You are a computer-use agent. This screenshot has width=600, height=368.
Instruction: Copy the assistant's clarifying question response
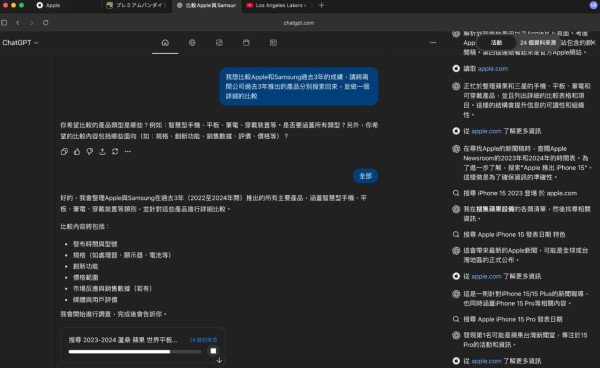(x=64, y=151)
